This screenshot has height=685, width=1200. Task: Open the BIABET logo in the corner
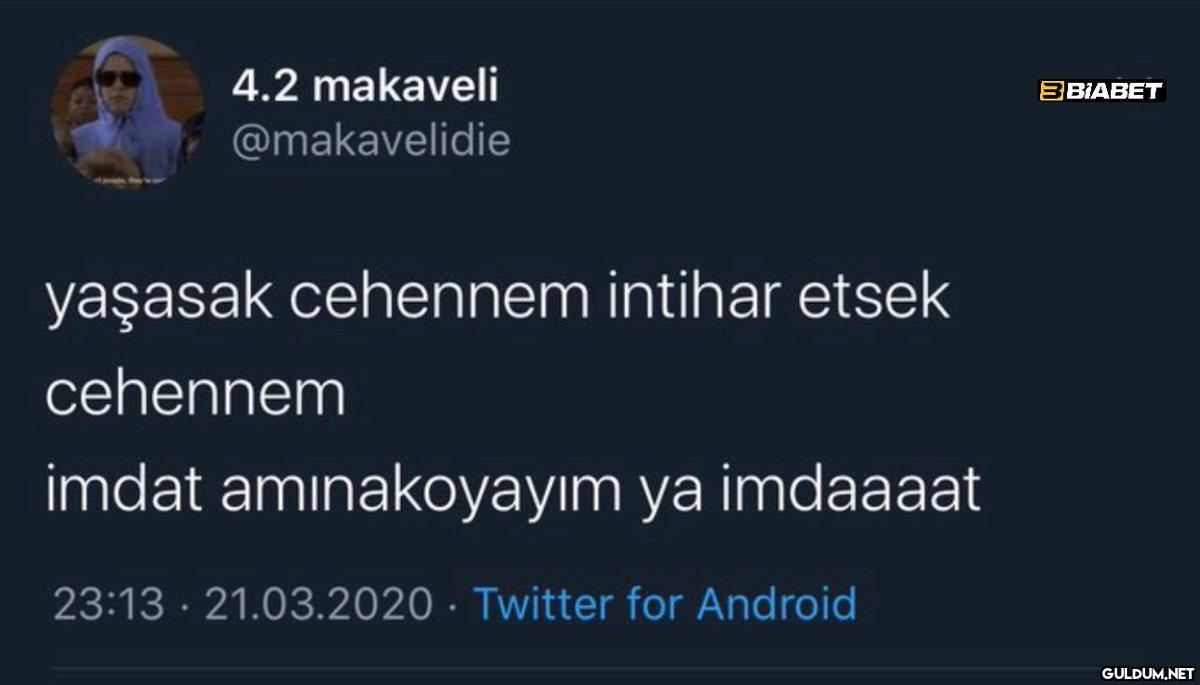[x=1102, y=91]
